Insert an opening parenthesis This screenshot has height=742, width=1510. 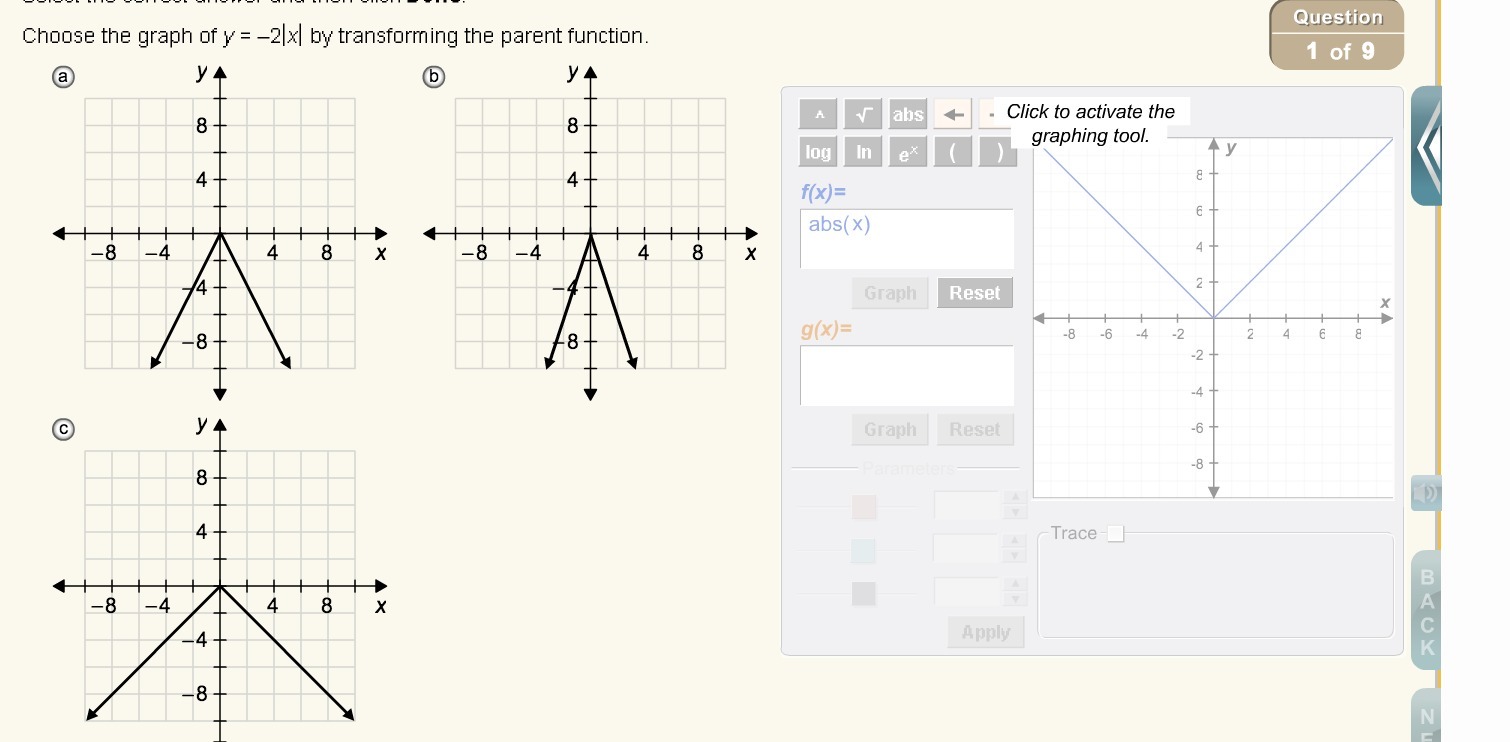point(953,152)
